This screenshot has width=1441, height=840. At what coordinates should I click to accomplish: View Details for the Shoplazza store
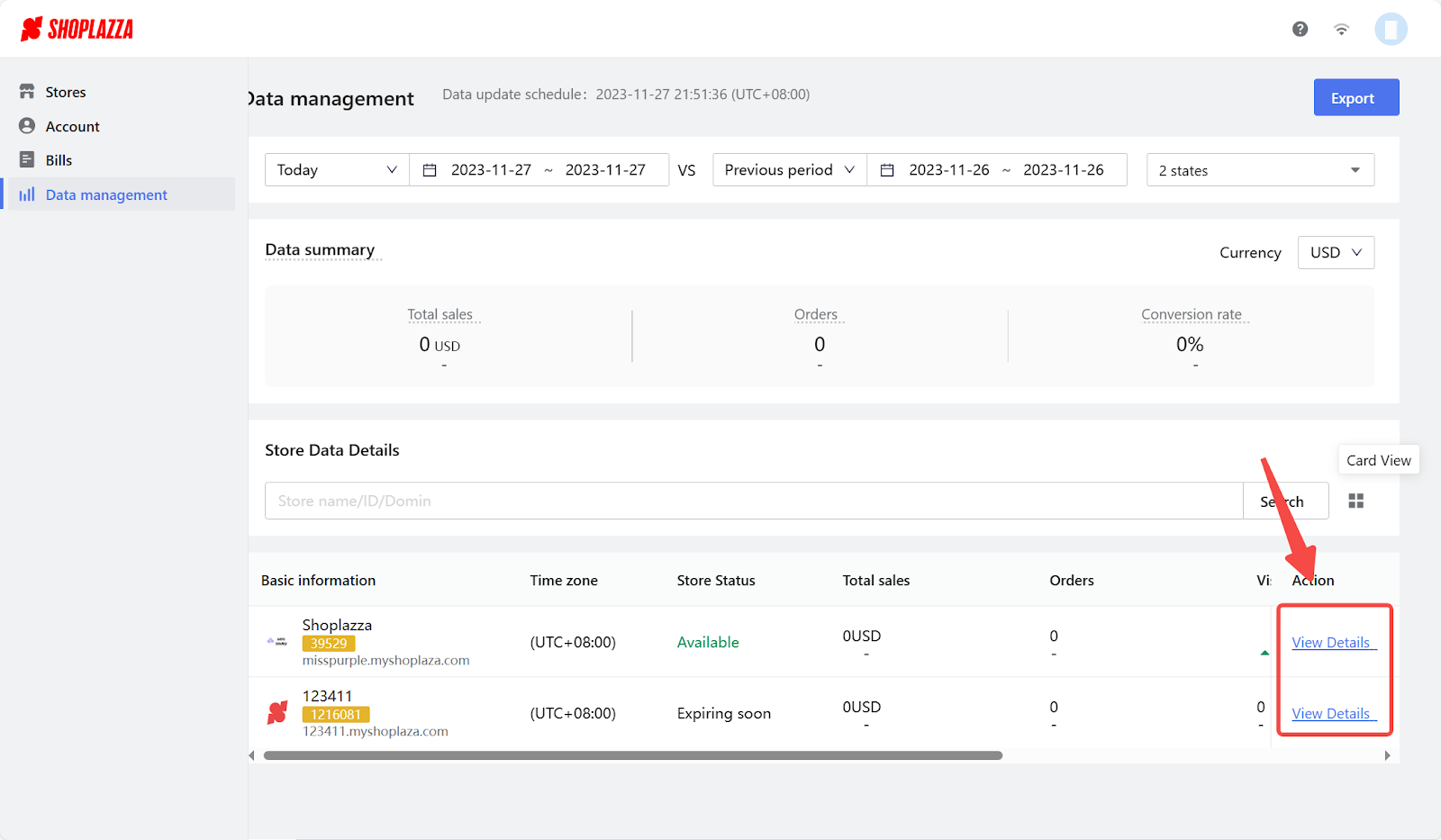pos(1330,643)
